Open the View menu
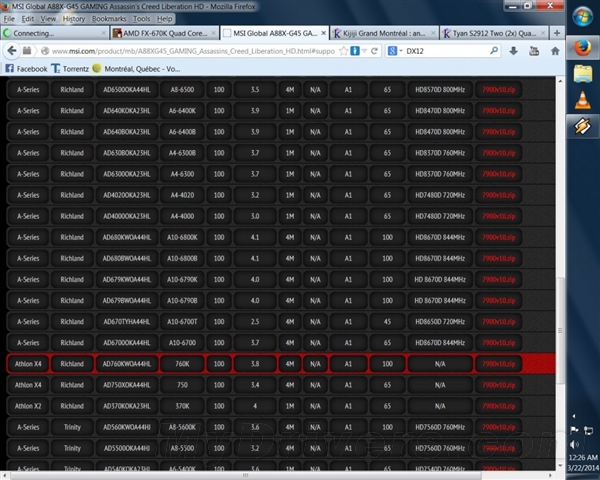600x480 pixels. [48, 19]
